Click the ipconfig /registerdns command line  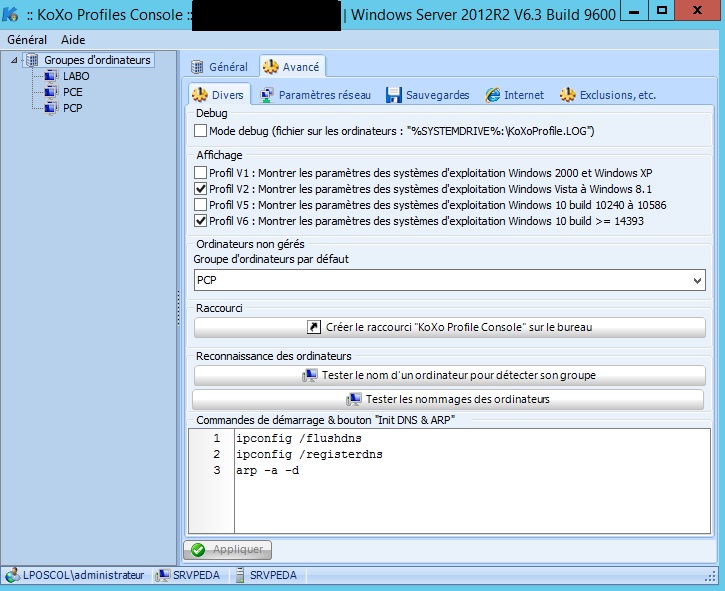(309, 454)
